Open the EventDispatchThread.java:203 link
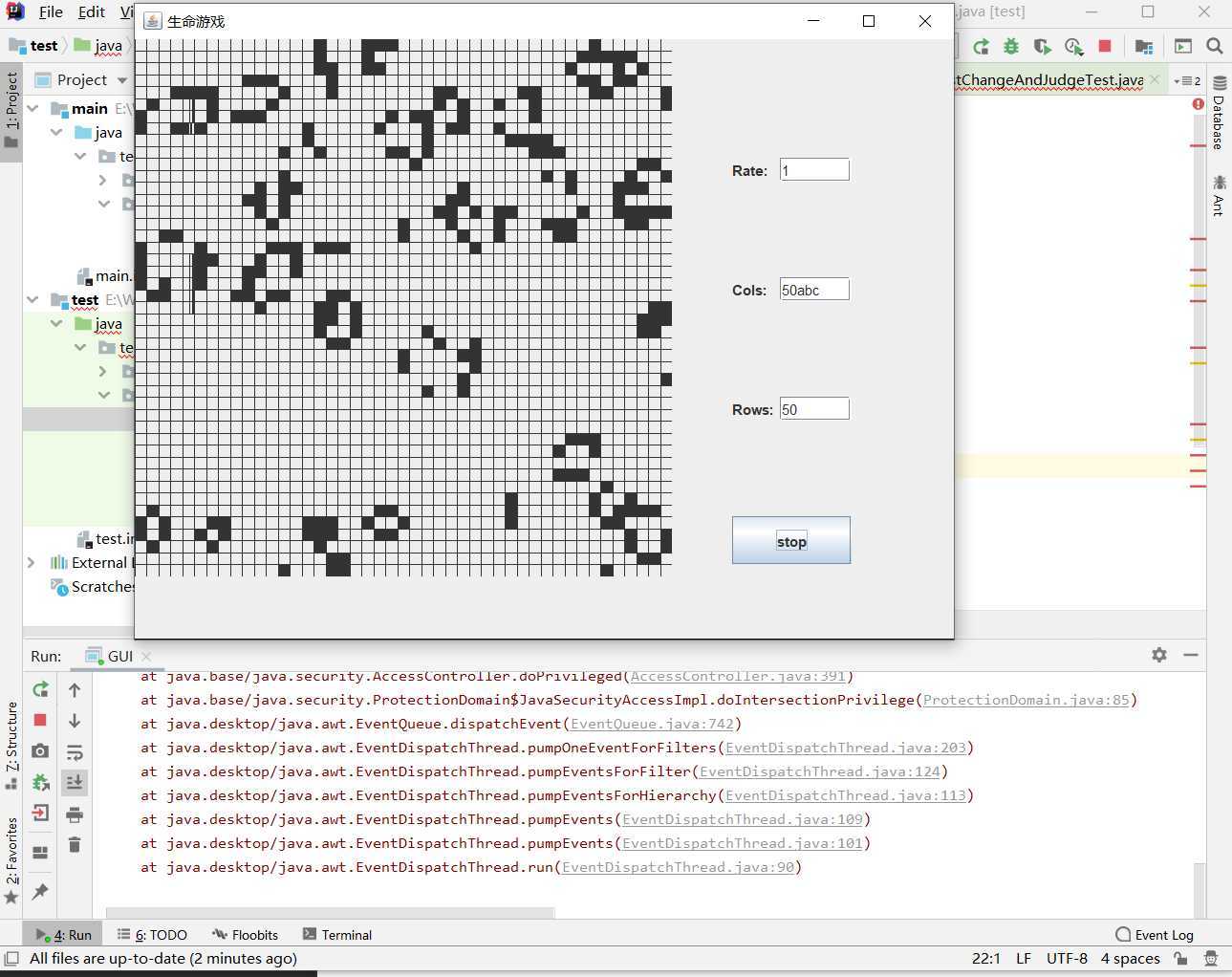The width and height of the screenshot is (1232, 977). [845, 748]
